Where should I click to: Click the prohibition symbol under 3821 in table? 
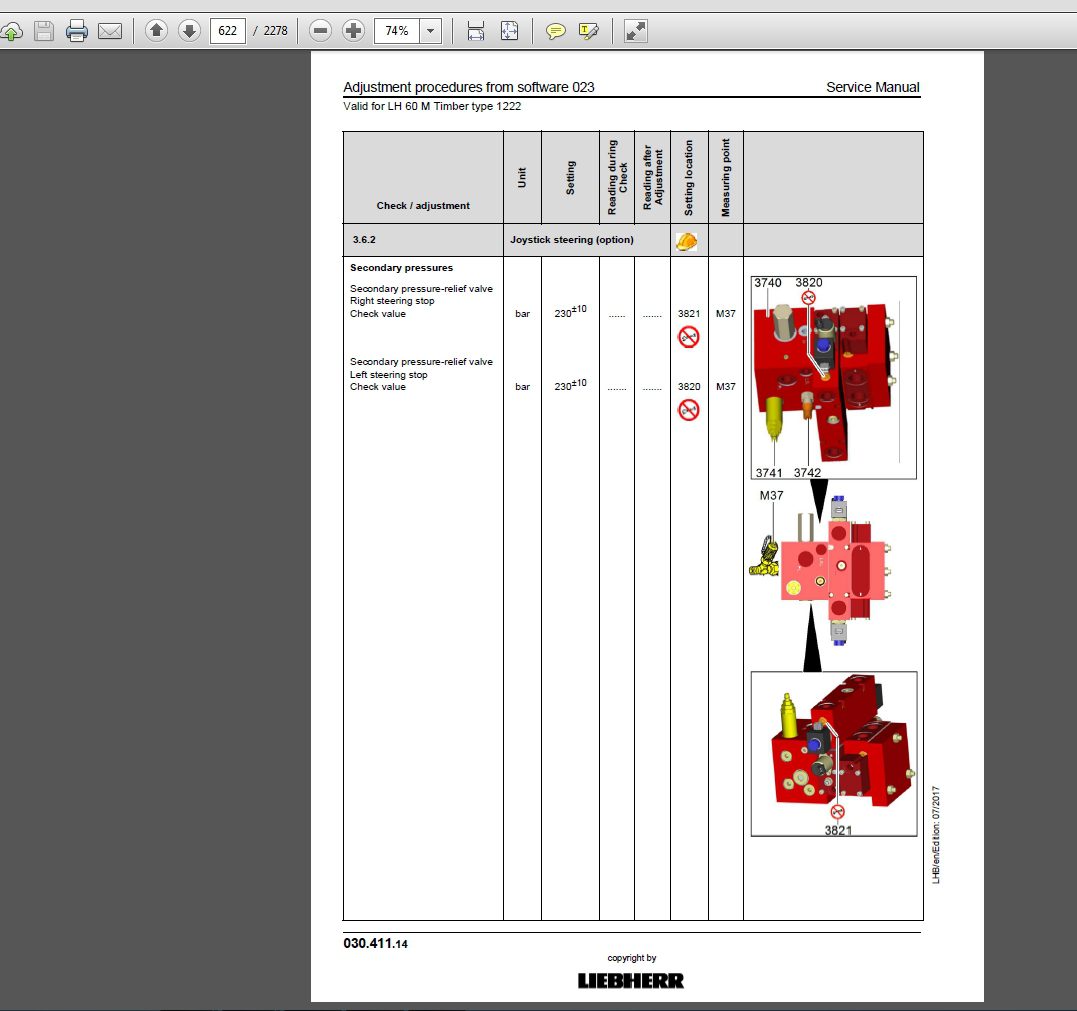pos(688,337)
